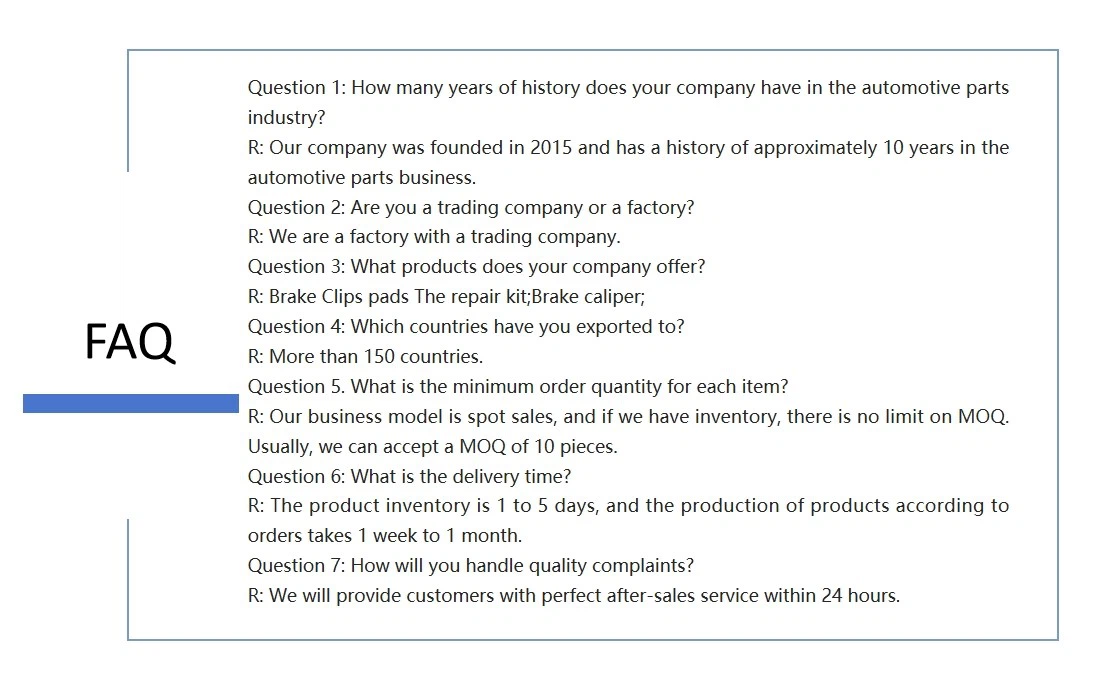Click Question 1 about company history
This screenshot has width=1111, height=682.
pyautogui.click(x=628, y=88)
